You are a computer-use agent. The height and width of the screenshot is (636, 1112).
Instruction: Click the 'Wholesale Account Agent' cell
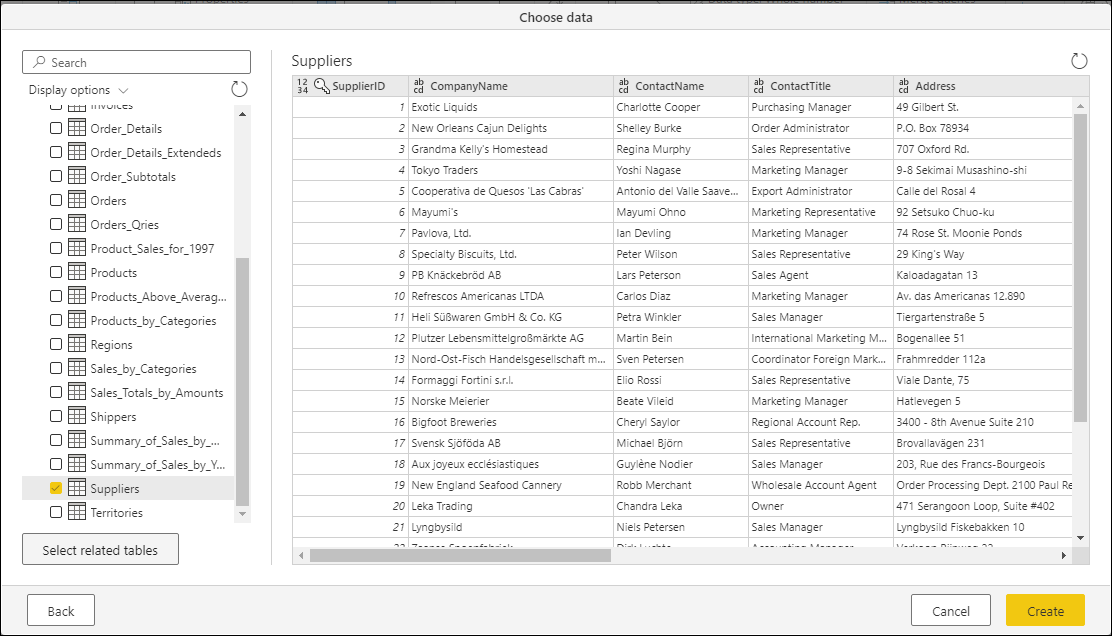[x=821, y=485]
